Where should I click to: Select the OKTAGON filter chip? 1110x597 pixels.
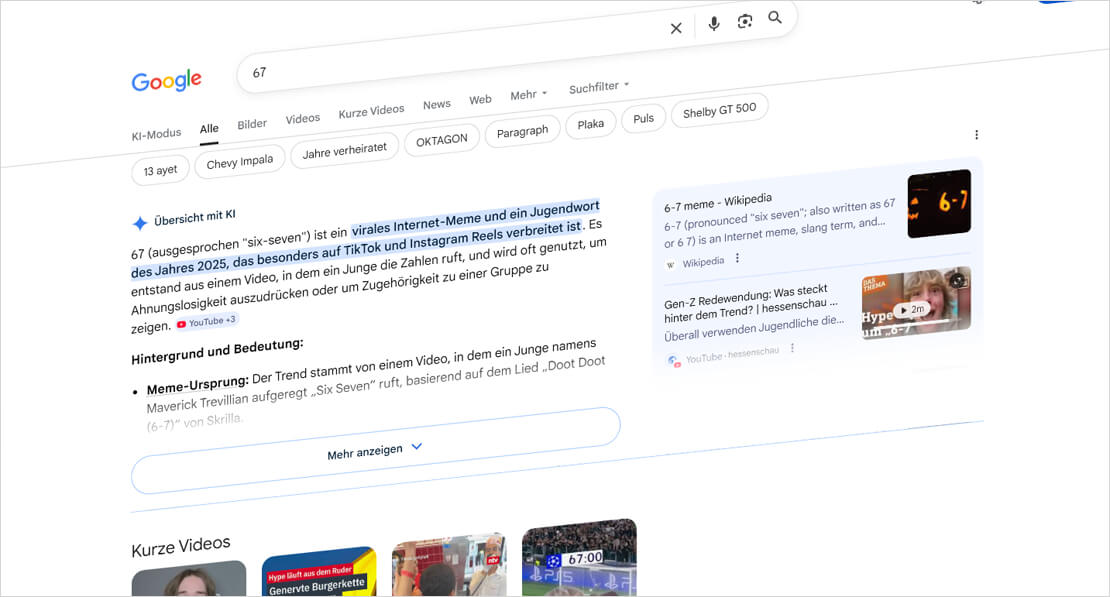pos(442,138)
